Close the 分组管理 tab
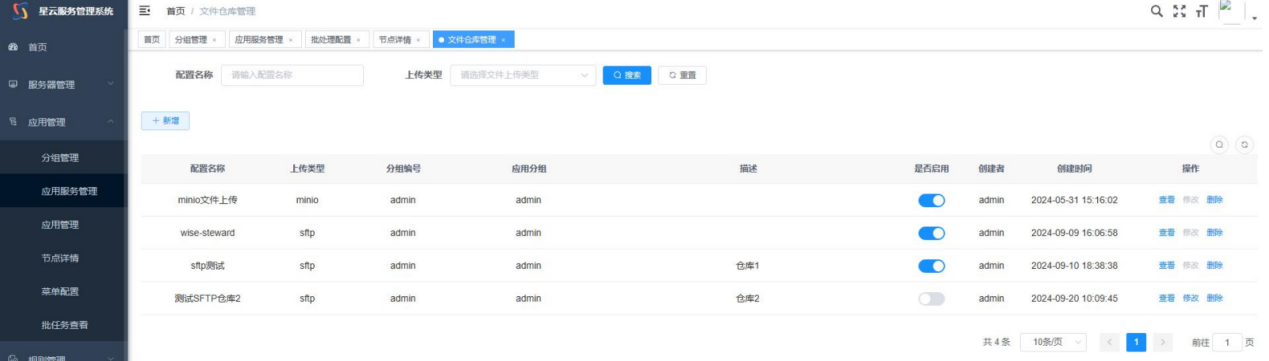 [214, 40]
